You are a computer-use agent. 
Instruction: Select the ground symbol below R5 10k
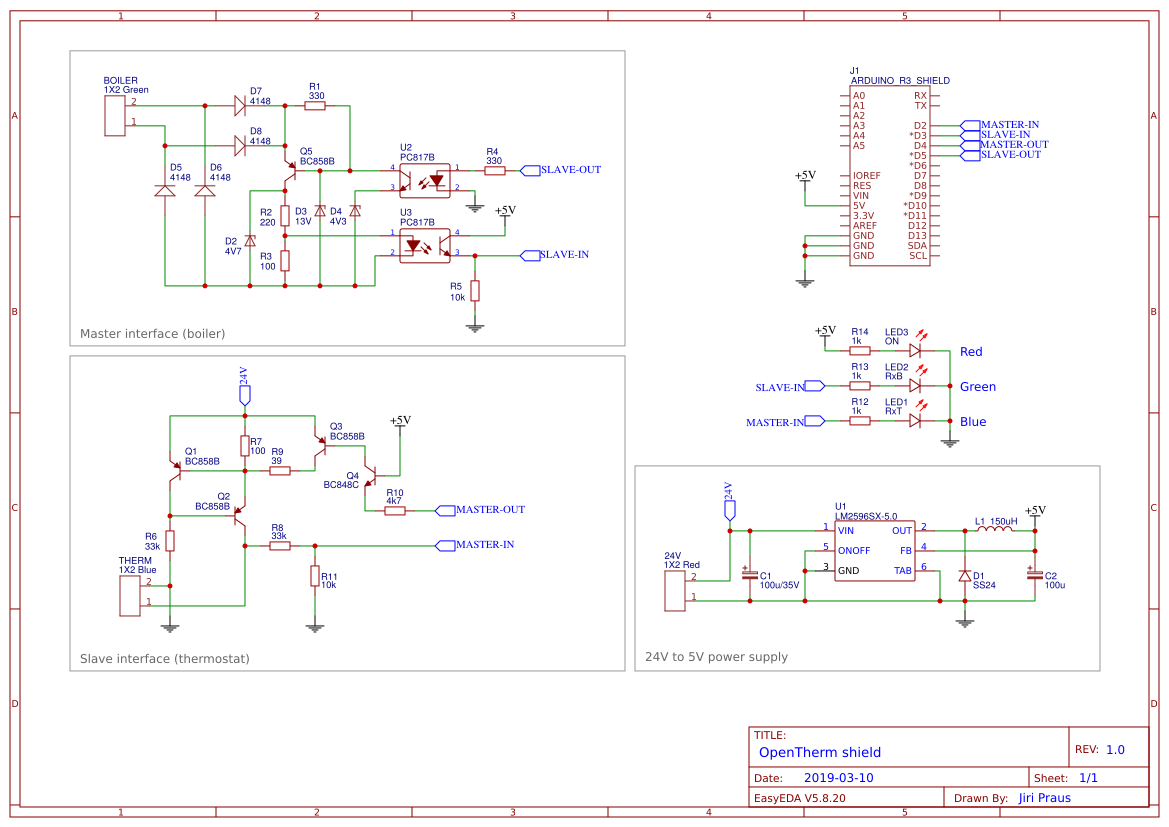coord(474,325)
